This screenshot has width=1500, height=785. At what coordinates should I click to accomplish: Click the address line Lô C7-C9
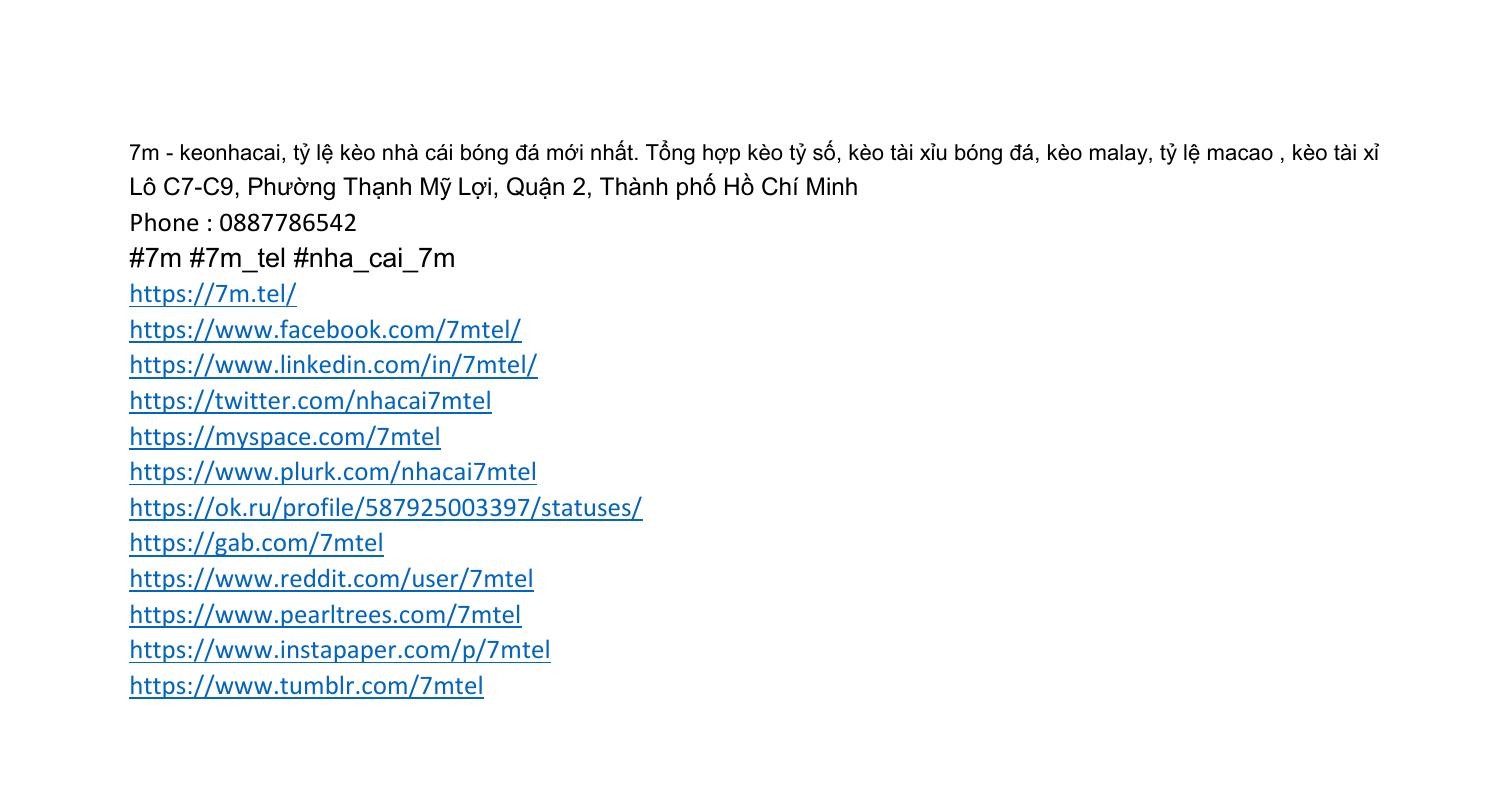[493, 187]
